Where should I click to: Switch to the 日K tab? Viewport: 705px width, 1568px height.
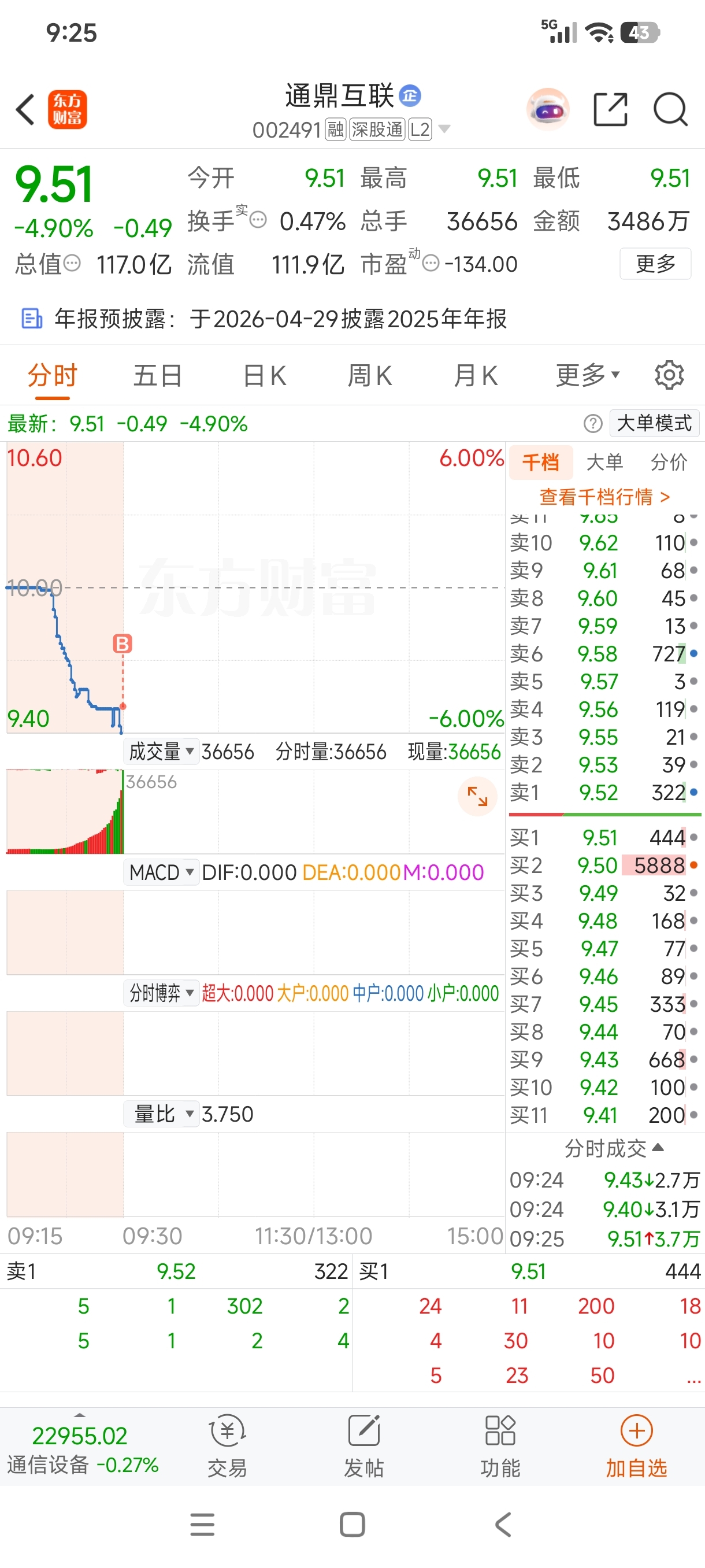tap(265, 376)
